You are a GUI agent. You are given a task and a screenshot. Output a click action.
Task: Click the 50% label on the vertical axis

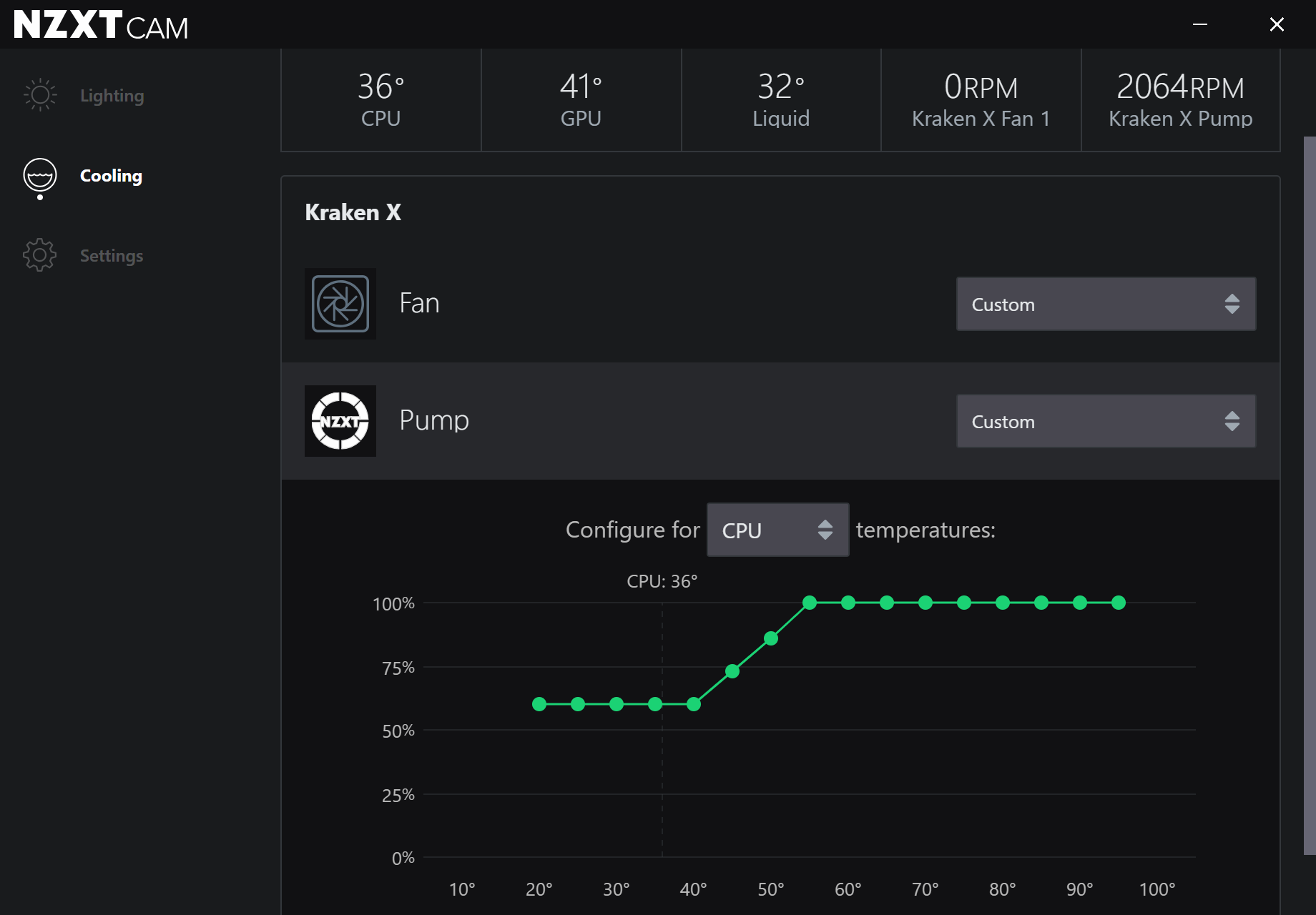(x=398, y=731)
